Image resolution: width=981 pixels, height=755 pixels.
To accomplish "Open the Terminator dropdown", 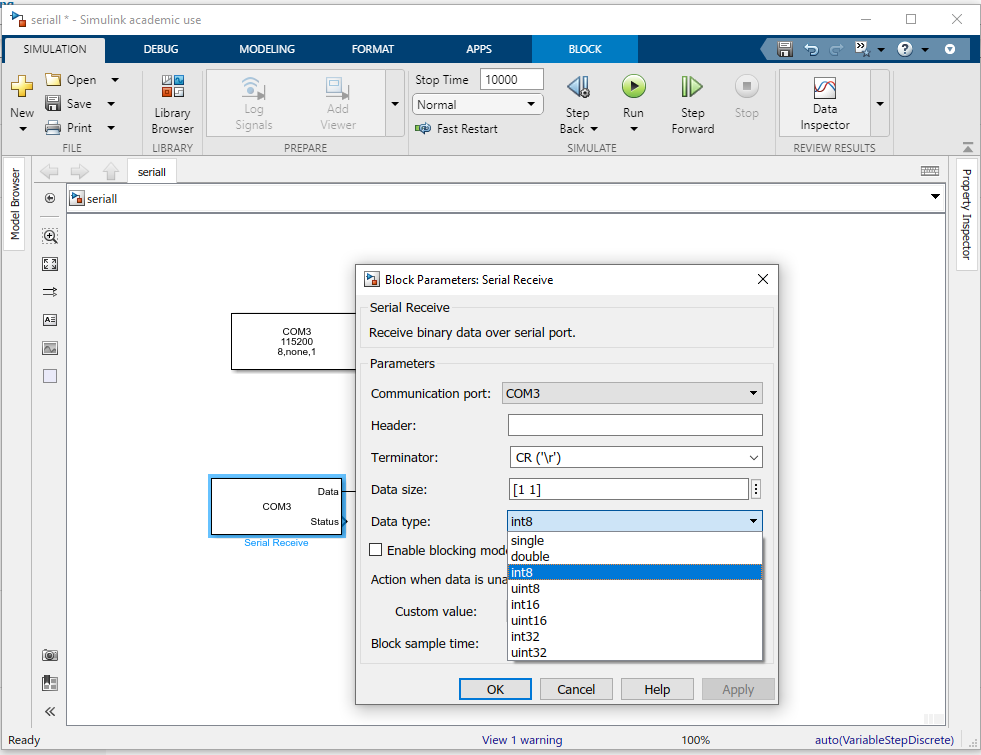I will [x=754, y=458].
